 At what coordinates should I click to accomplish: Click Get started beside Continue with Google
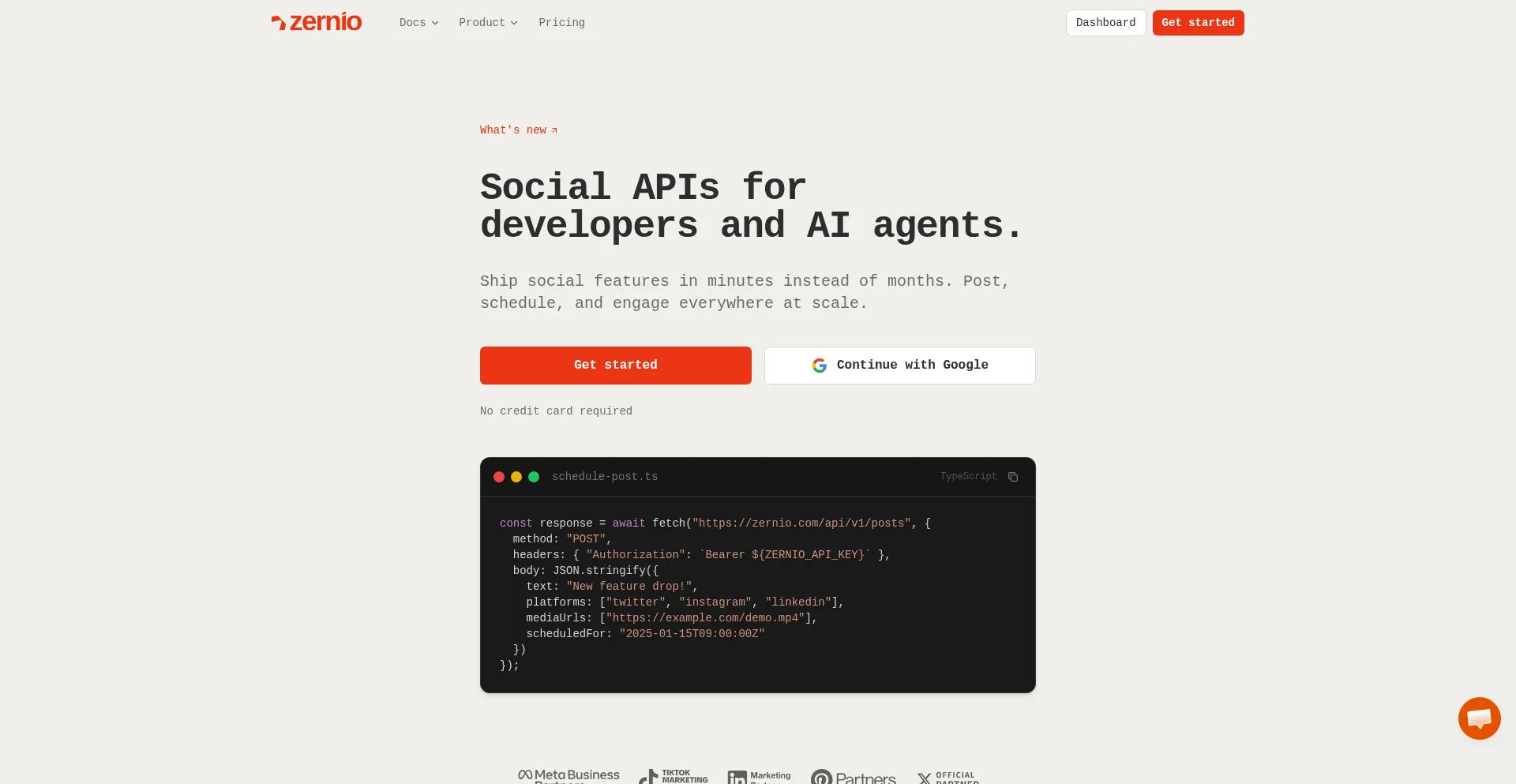coord(616,366)
